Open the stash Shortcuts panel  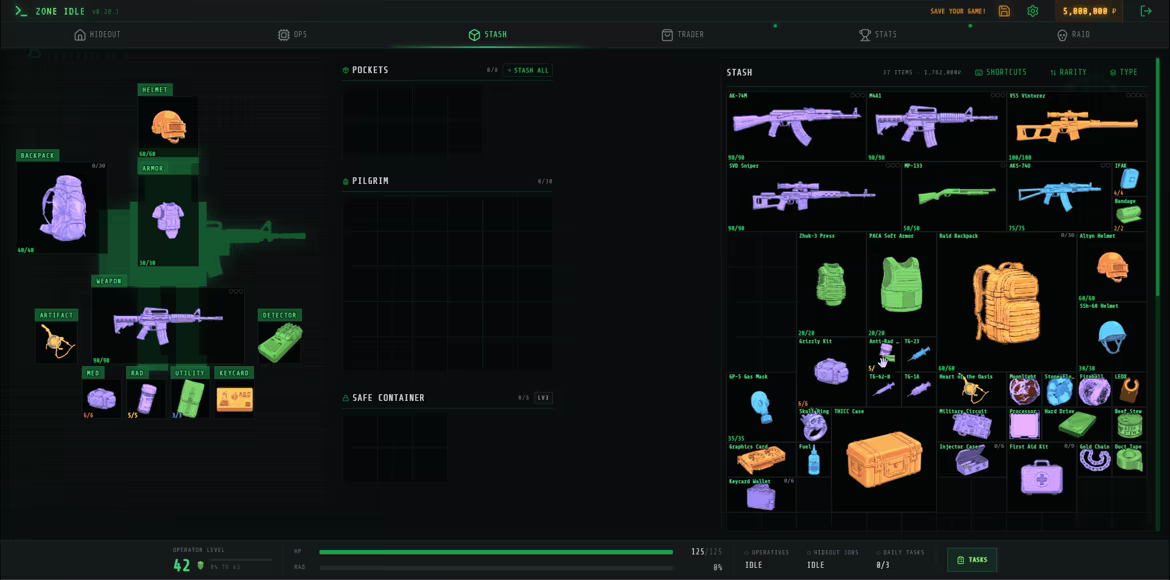point(1001,72)
